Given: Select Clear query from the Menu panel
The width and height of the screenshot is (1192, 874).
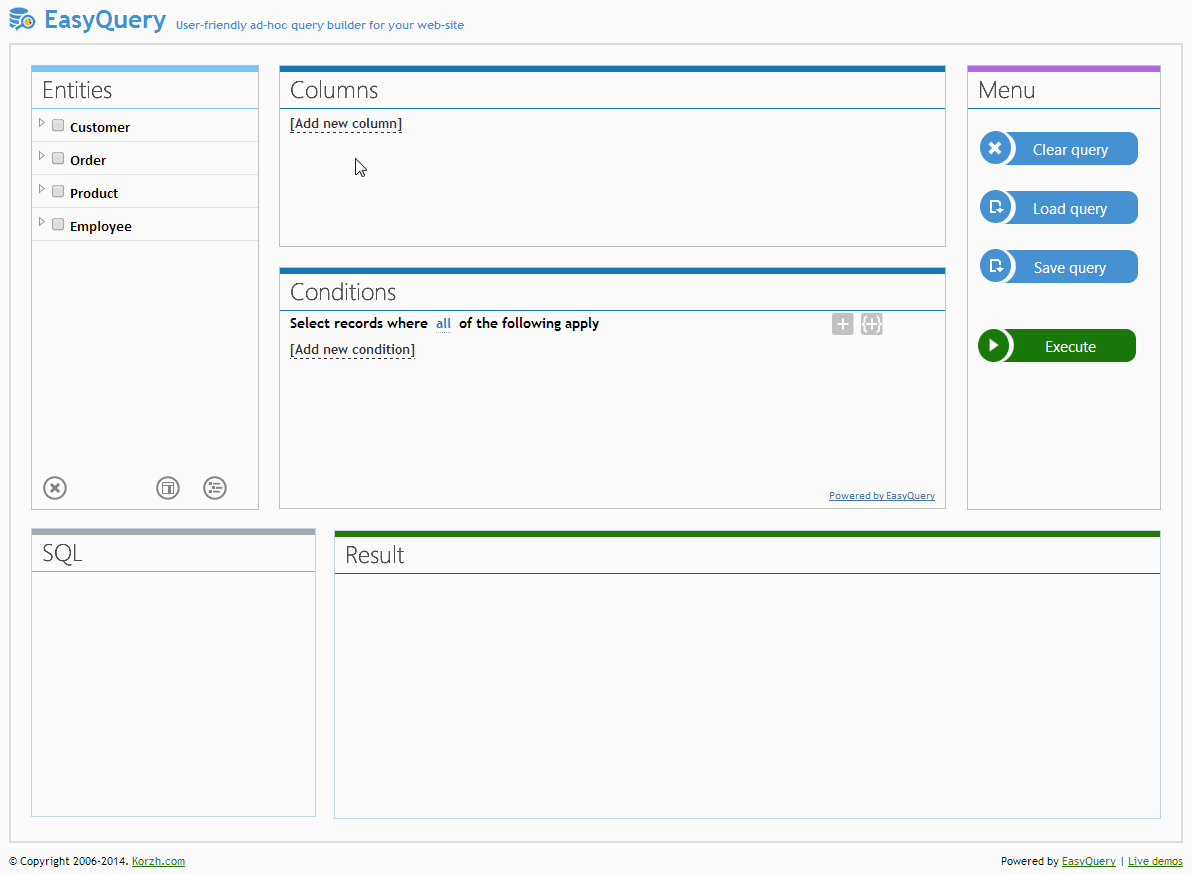Looking at the screenshot, I should [1070, 148].
